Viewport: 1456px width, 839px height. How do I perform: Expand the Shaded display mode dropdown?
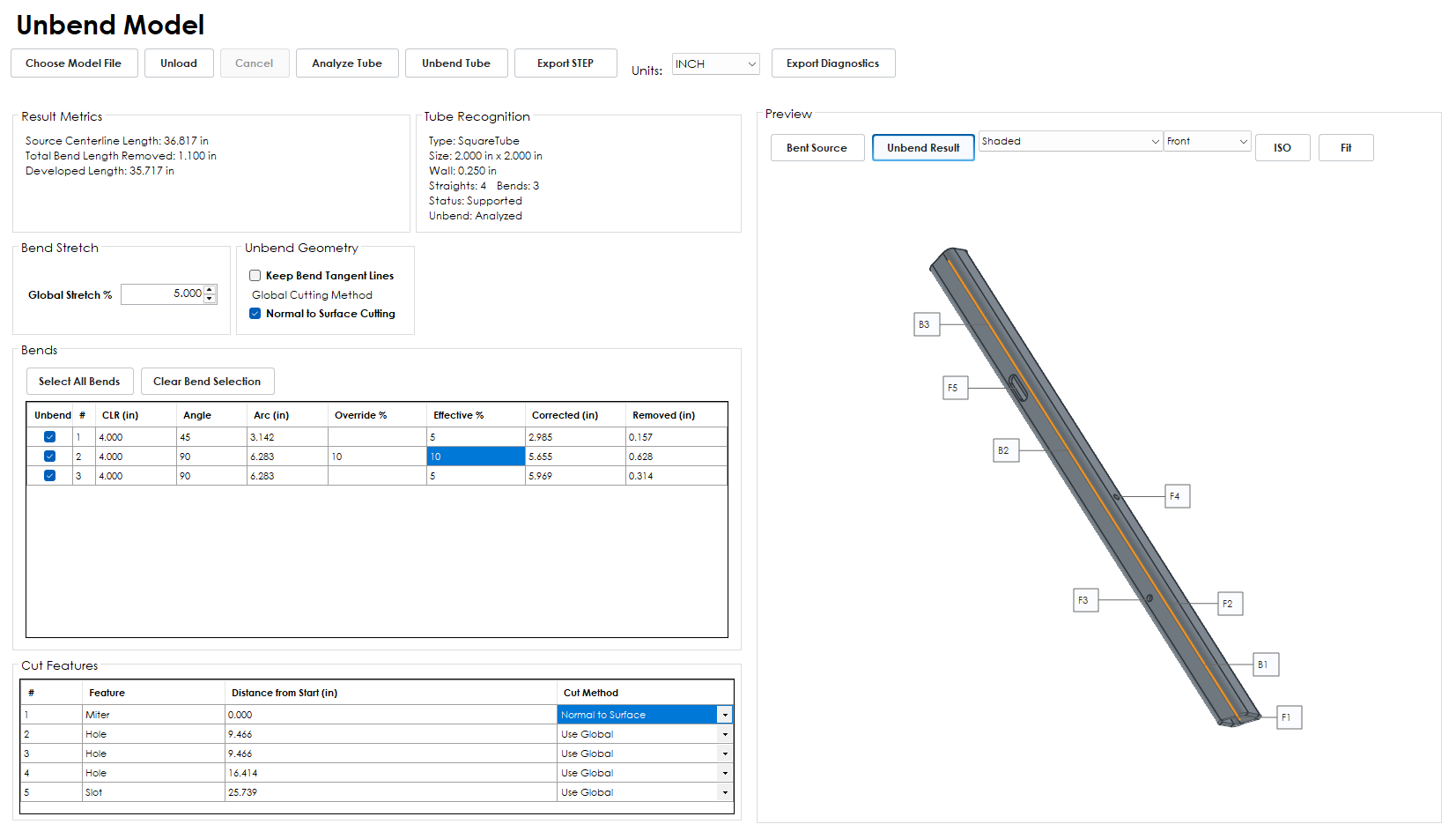tap(1070, 141)
